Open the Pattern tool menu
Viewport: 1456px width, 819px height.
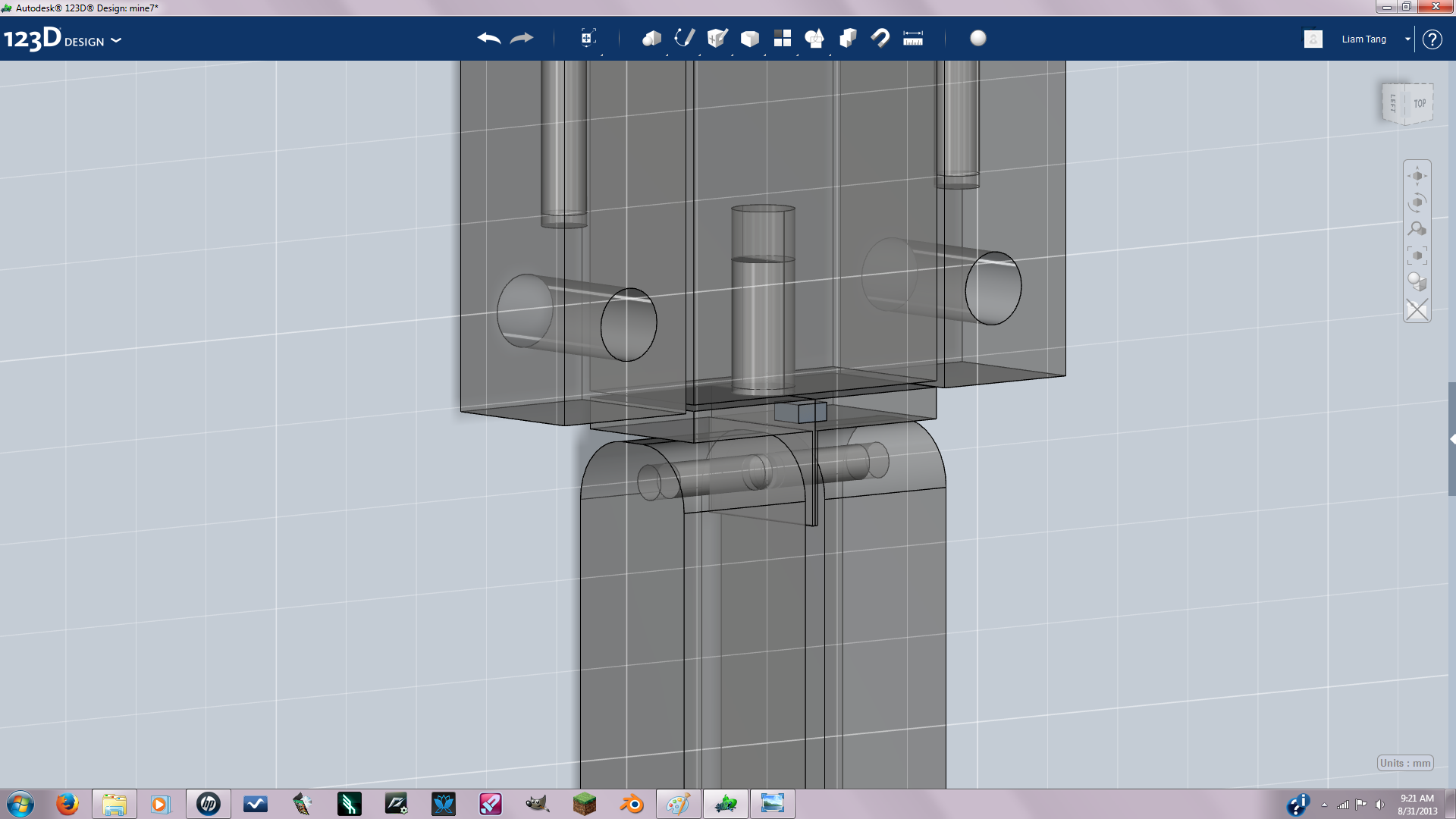[x=782, y=39]
